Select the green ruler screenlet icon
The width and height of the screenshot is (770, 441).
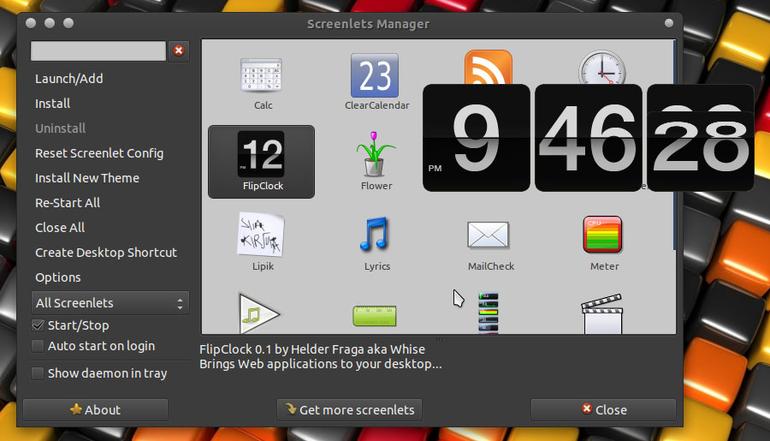tap(375, 316)
